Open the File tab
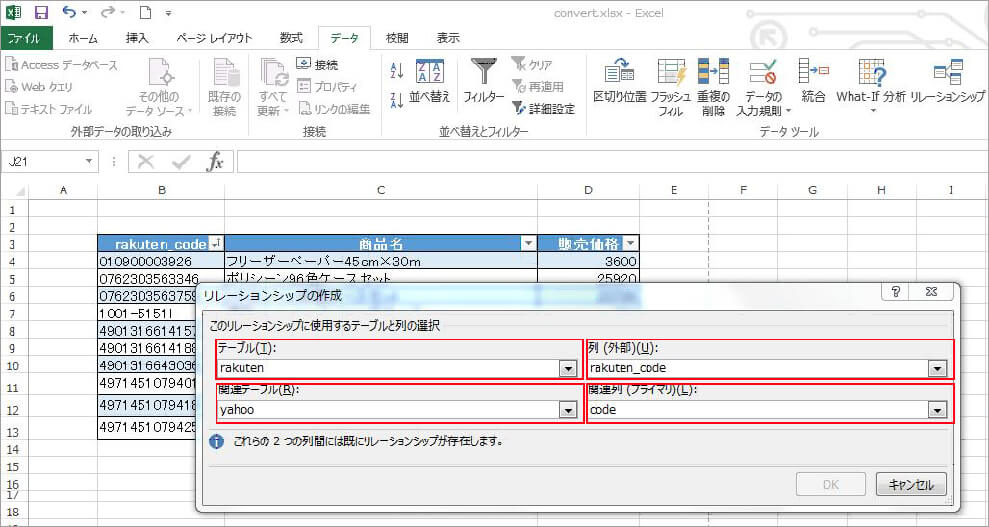The width and height of the screenshot is (989, 527). point(25,38)
